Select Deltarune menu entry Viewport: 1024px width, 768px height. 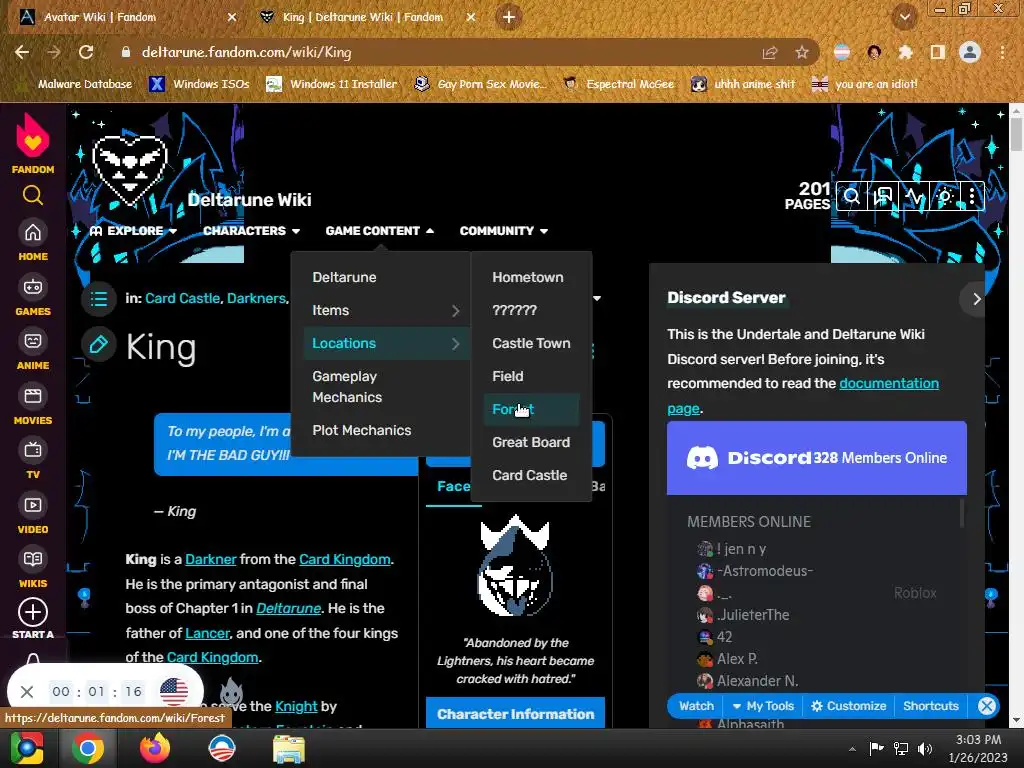(x=344, y=278)
